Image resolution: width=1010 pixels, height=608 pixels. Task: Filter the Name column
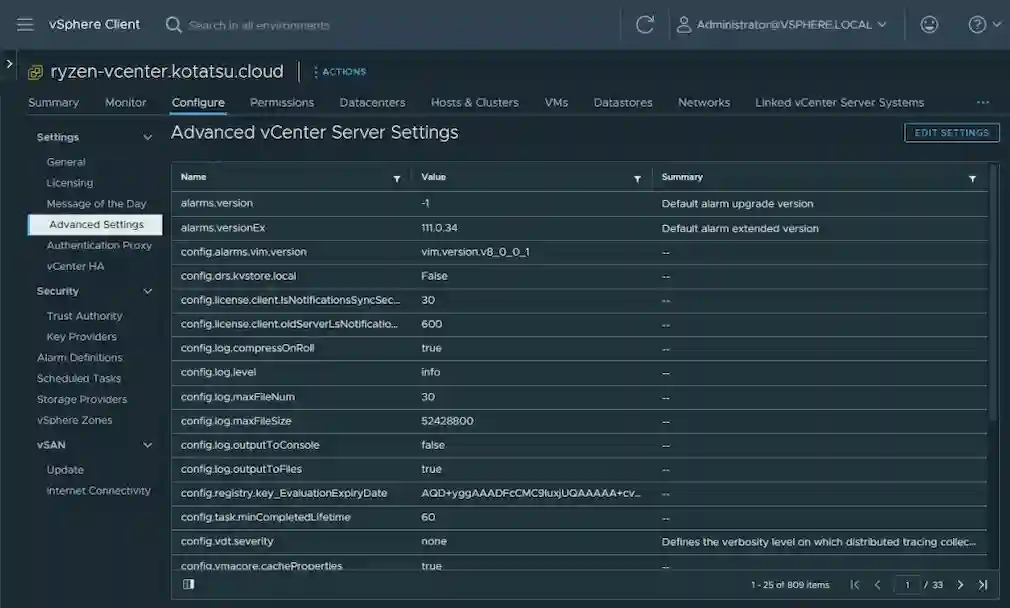[x=397, y=178]
